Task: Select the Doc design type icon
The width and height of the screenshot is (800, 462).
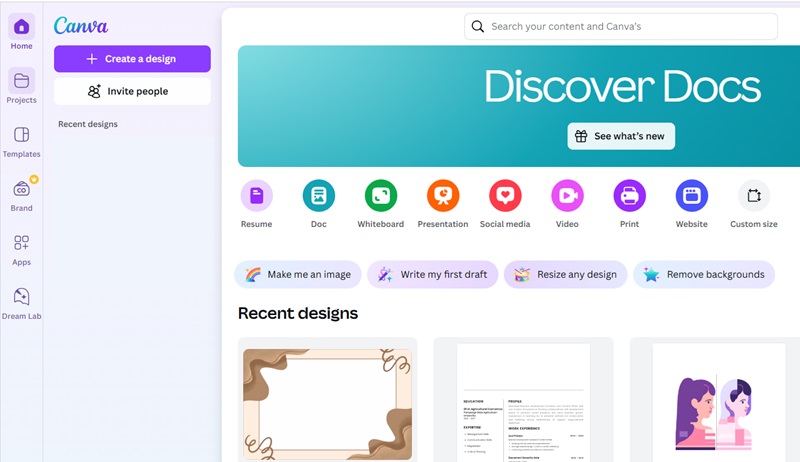Action: 319,195
